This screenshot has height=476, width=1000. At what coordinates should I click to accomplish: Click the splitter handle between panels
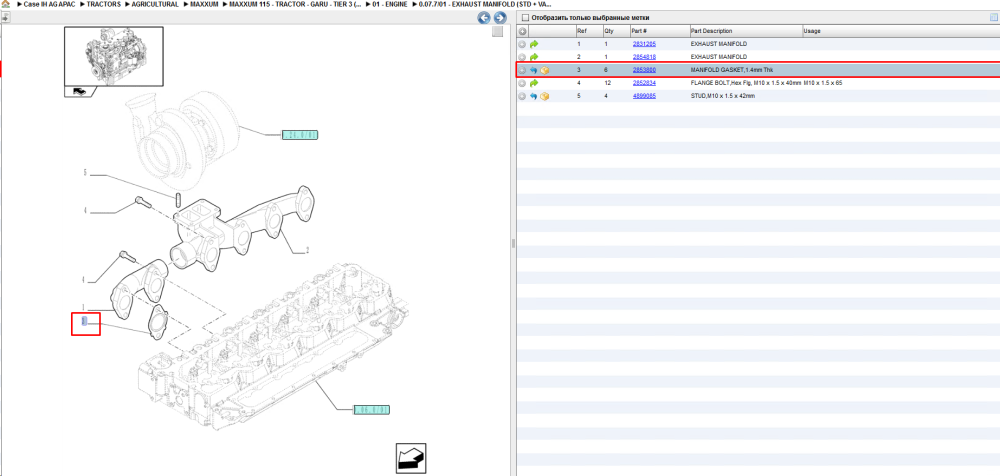(x=513, y=244)
